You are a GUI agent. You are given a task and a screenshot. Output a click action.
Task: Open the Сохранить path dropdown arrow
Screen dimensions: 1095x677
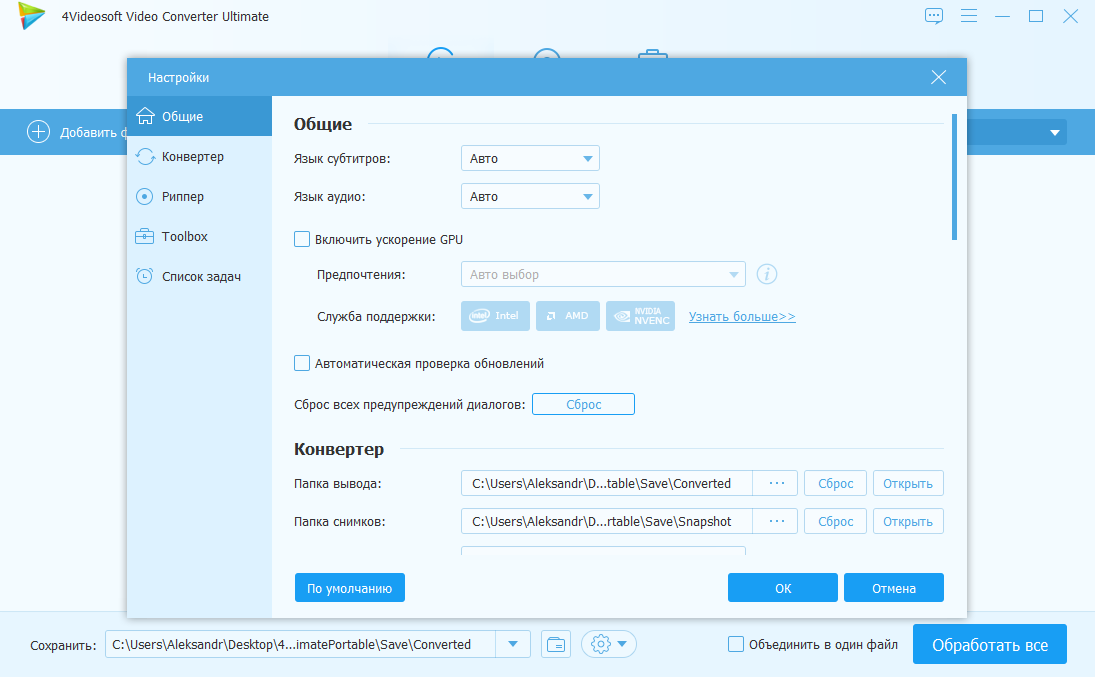(513, 644)
